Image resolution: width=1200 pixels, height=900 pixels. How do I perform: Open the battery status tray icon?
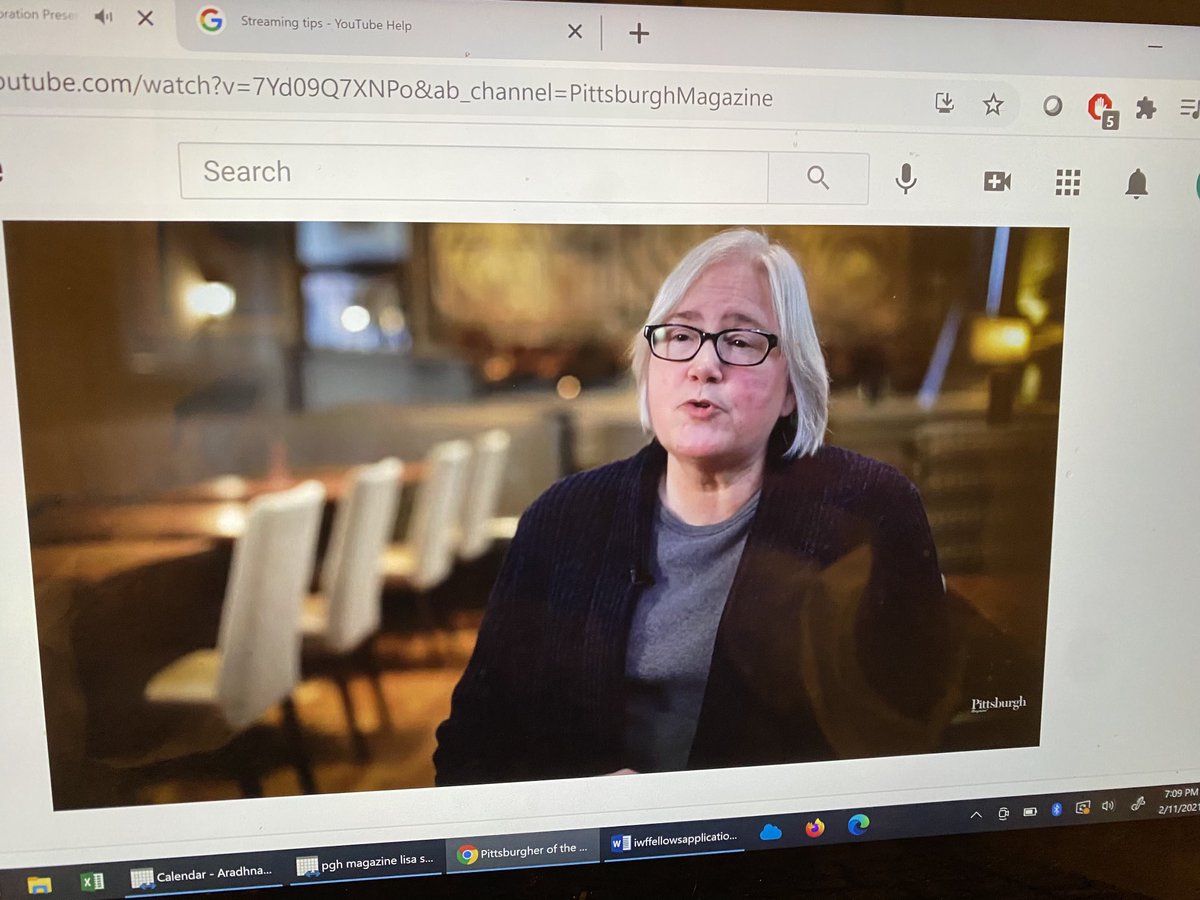(x=1029, y=811)
